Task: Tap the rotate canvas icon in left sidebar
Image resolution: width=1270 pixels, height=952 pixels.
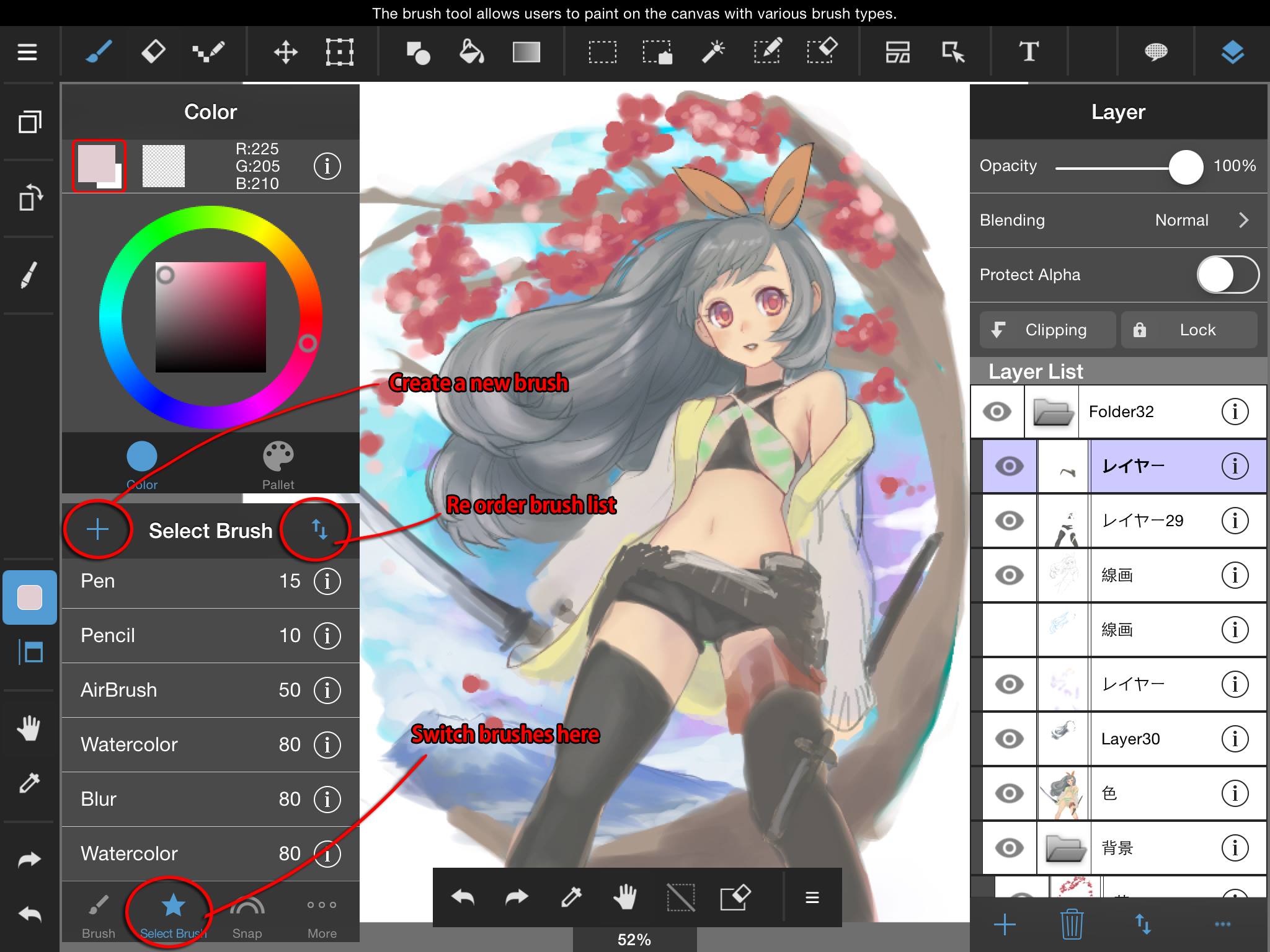Action: [x=30, y=199]
